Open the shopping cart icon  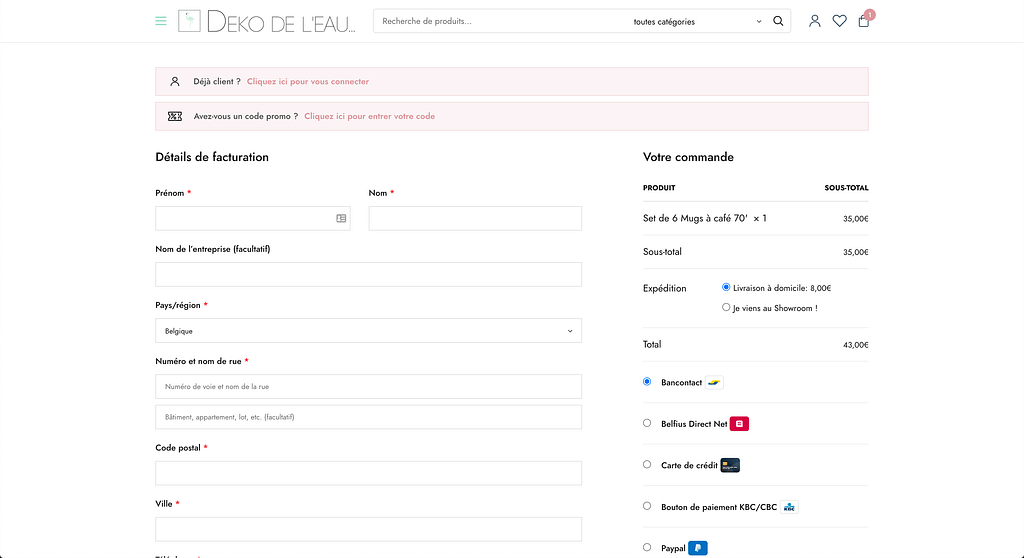(864, 21)
